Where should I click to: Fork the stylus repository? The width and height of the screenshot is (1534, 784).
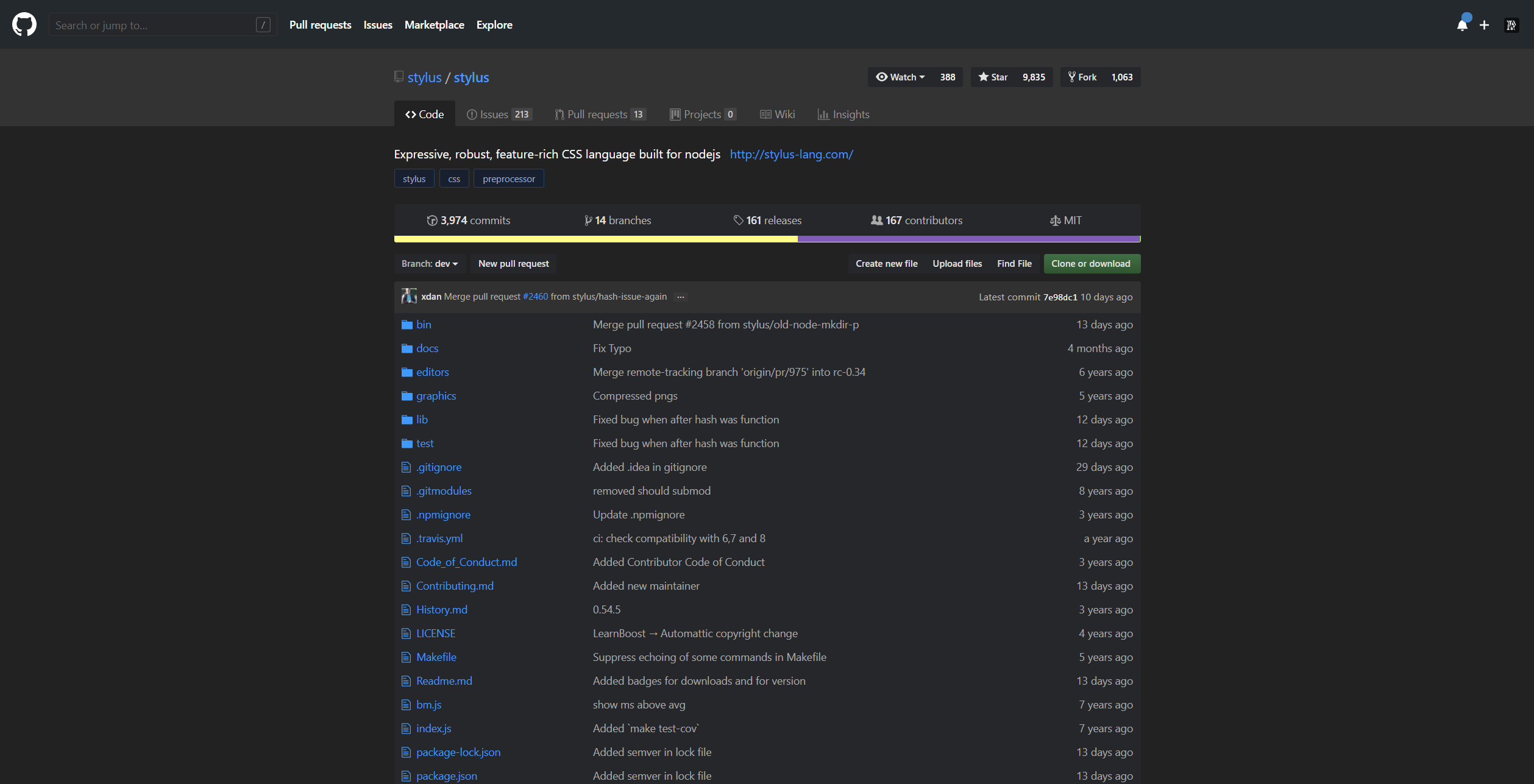point(1082,77)
